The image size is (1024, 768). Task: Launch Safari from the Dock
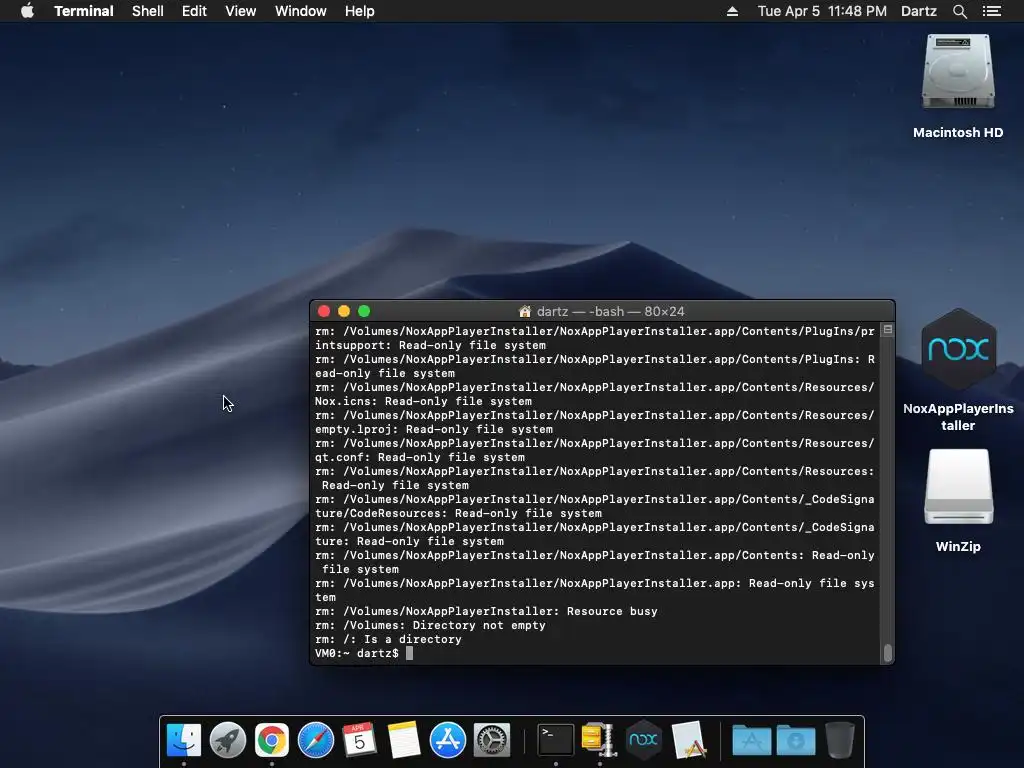(x=315, y=739)
